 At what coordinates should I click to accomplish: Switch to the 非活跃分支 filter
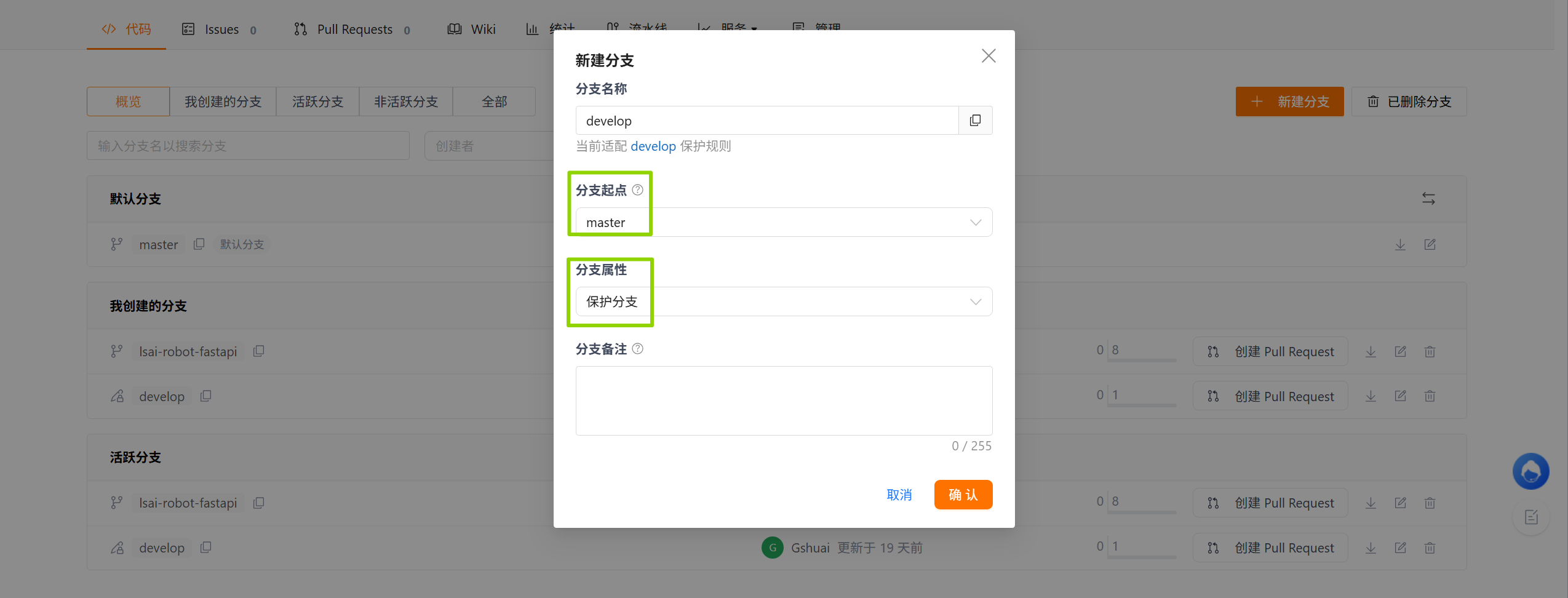click(x=406, y=101)
